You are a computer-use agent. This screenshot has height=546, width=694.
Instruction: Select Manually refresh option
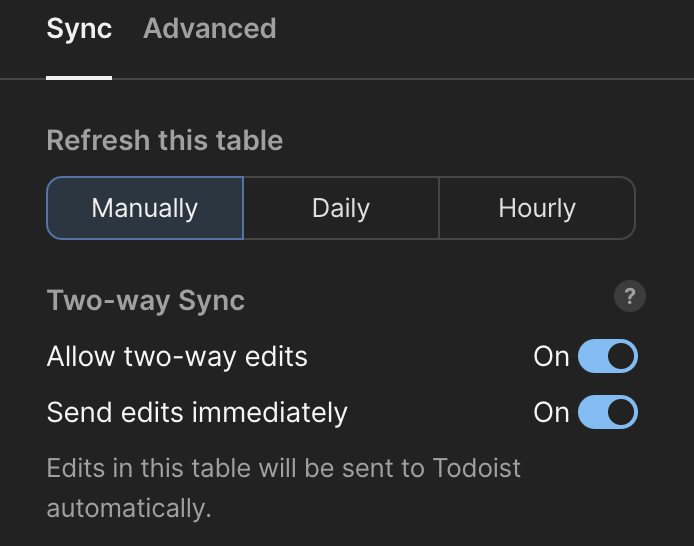145,208
